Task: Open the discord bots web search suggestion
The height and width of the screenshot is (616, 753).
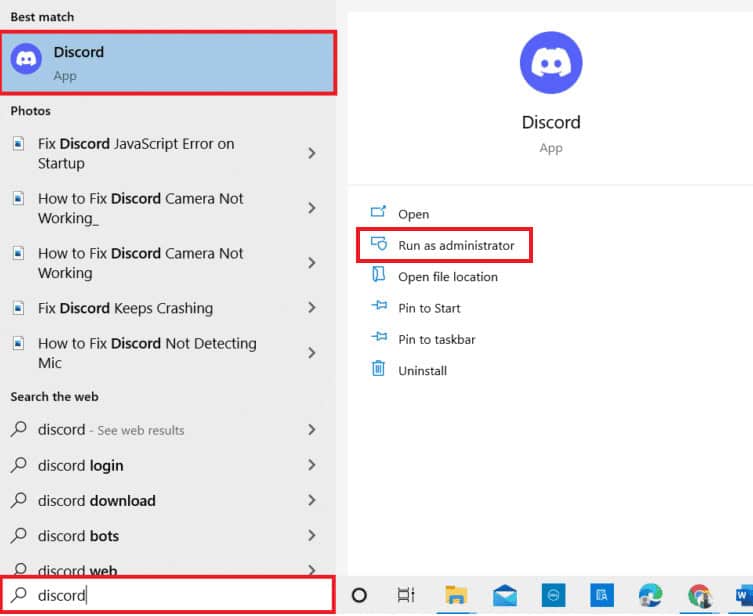Action: point(78,536)
